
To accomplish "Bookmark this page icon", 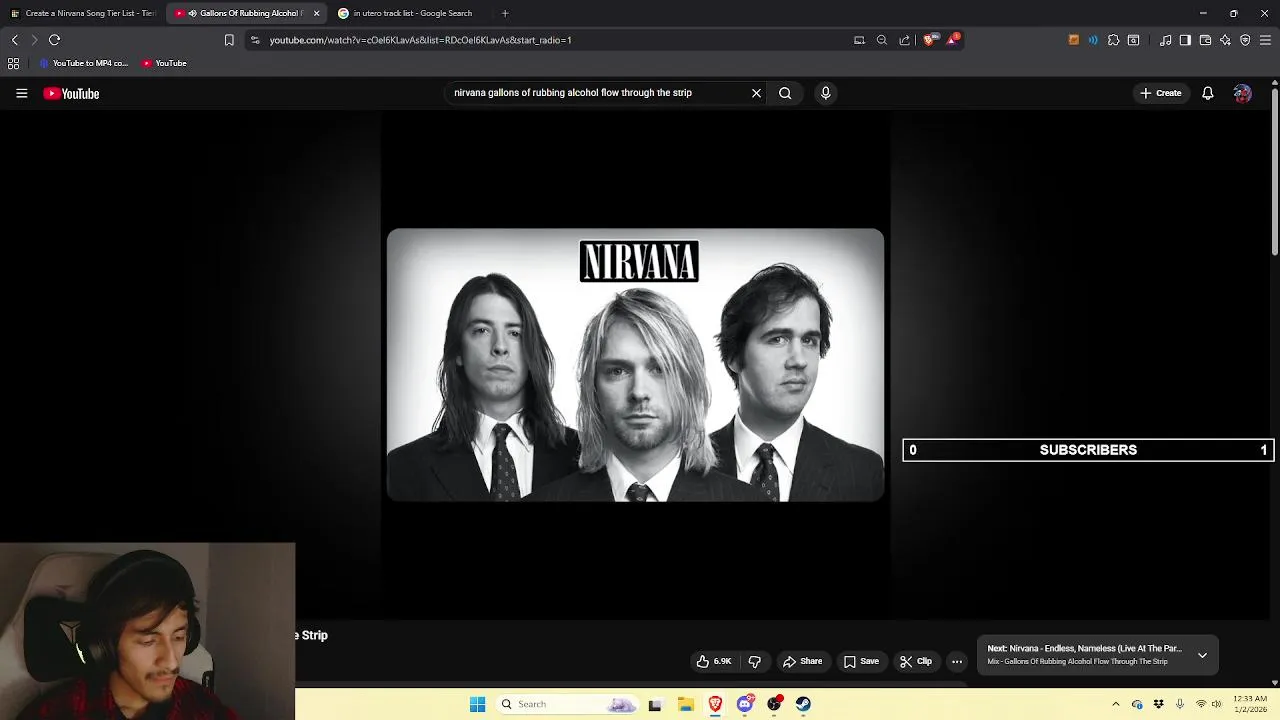I will point(229,40).
